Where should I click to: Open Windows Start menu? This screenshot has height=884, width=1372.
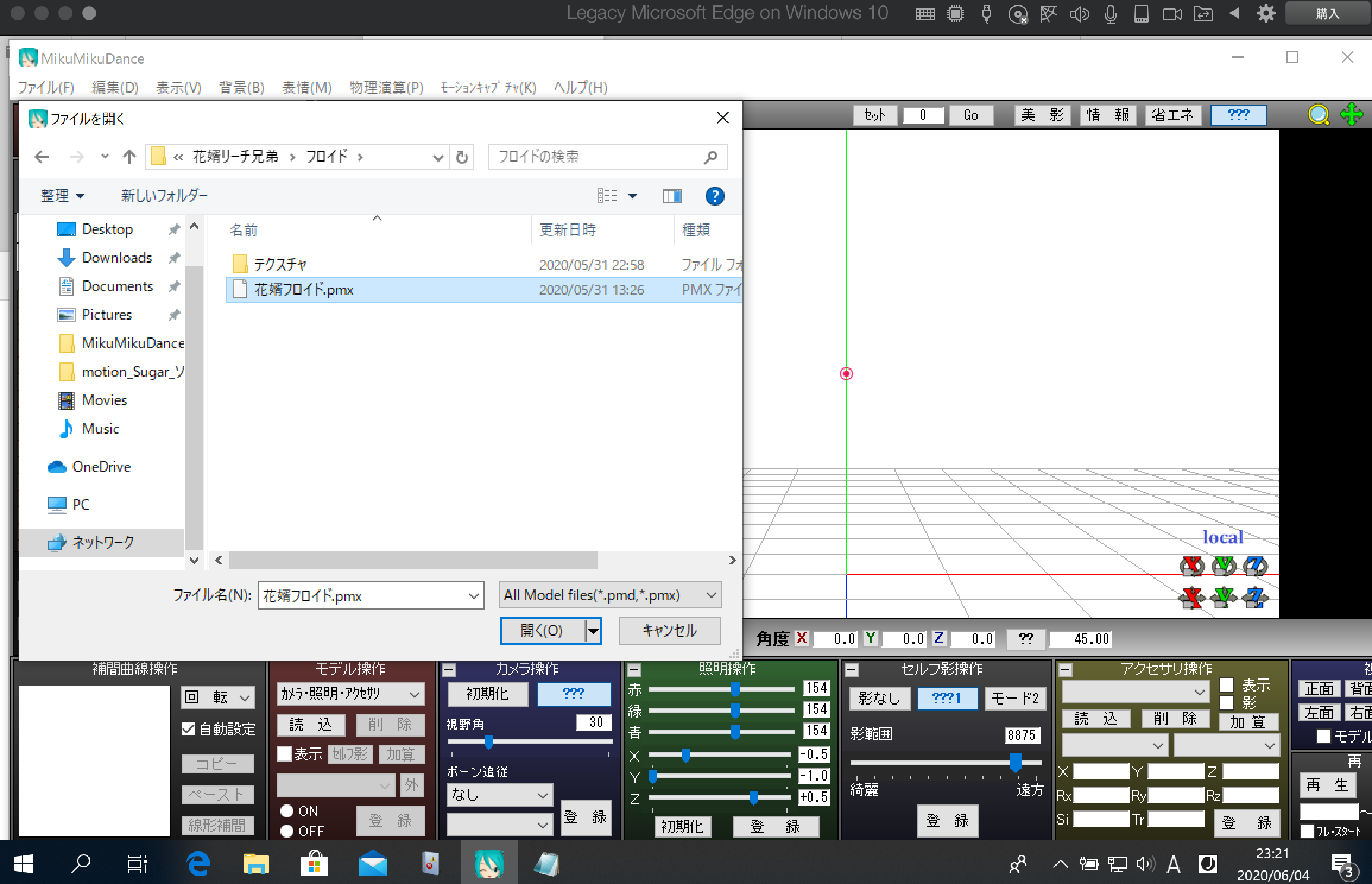tap(23, 863)
